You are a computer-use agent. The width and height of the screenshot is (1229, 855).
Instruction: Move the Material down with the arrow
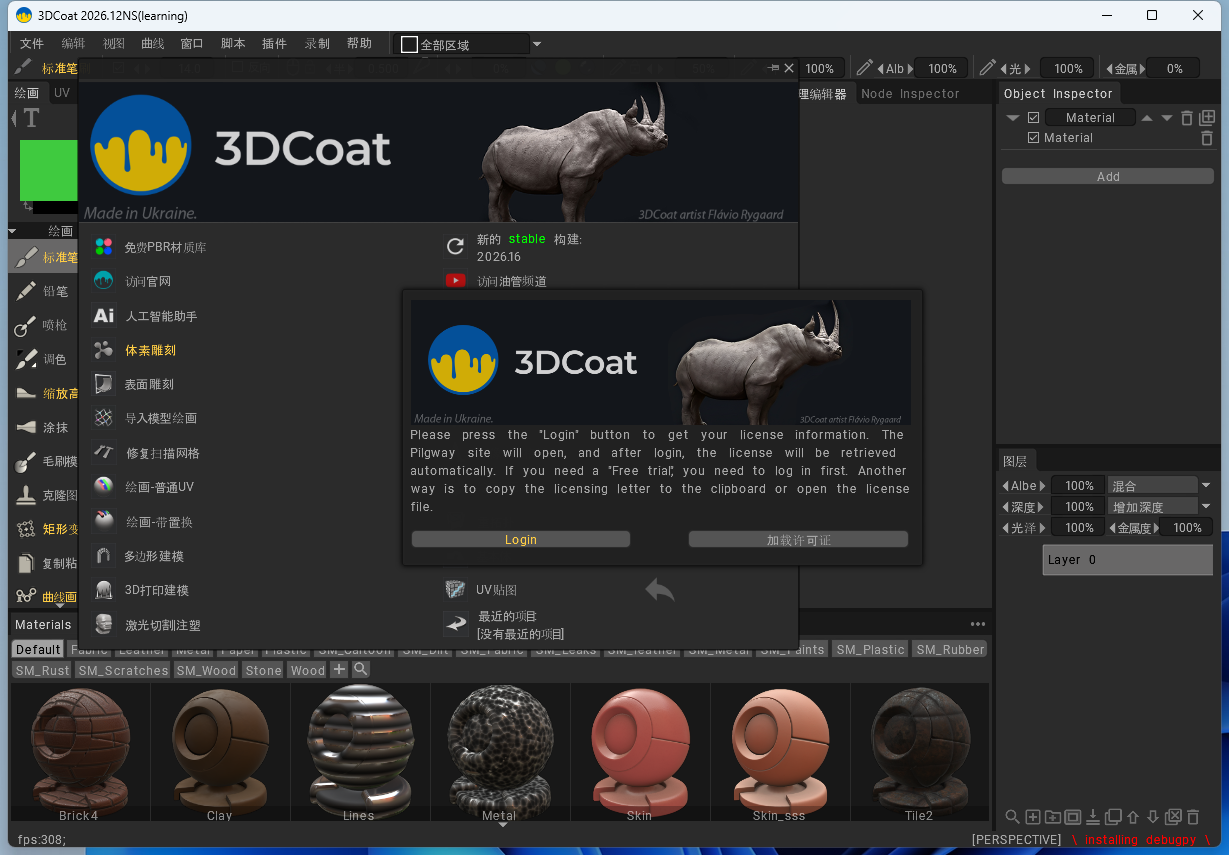[1166, 118]
